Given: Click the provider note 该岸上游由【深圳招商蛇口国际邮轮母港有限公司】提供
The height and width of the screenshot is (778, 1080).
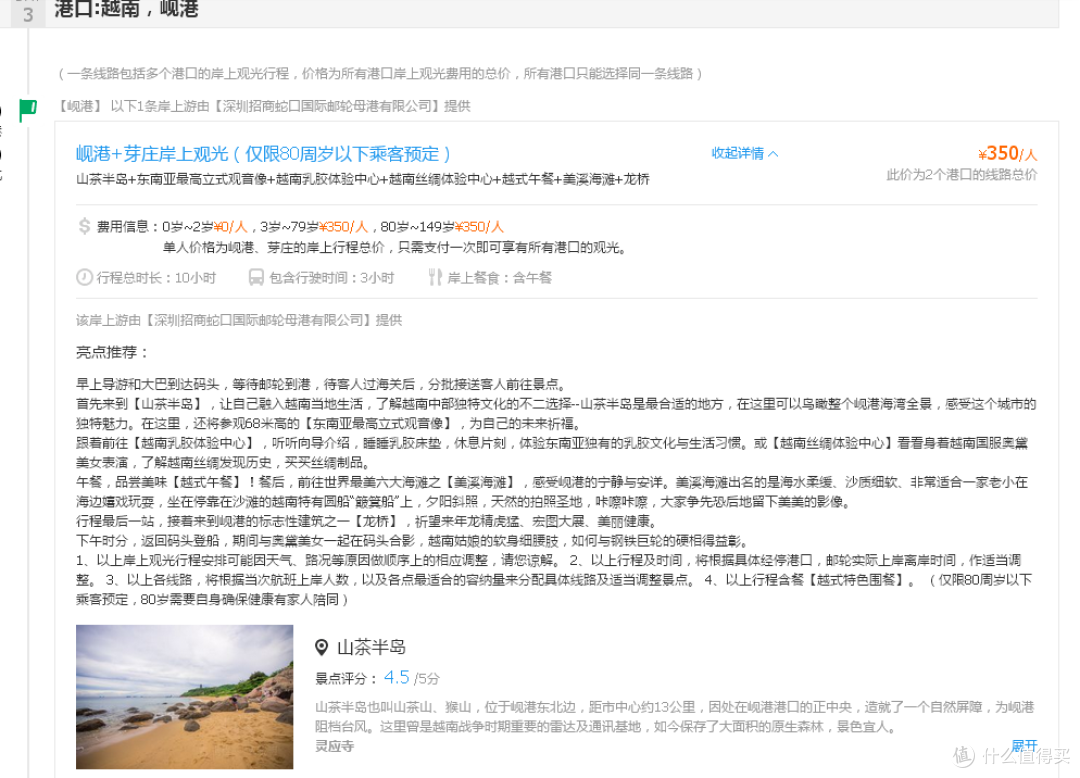Looking at the screenshot, I should (x=239, y=320).
